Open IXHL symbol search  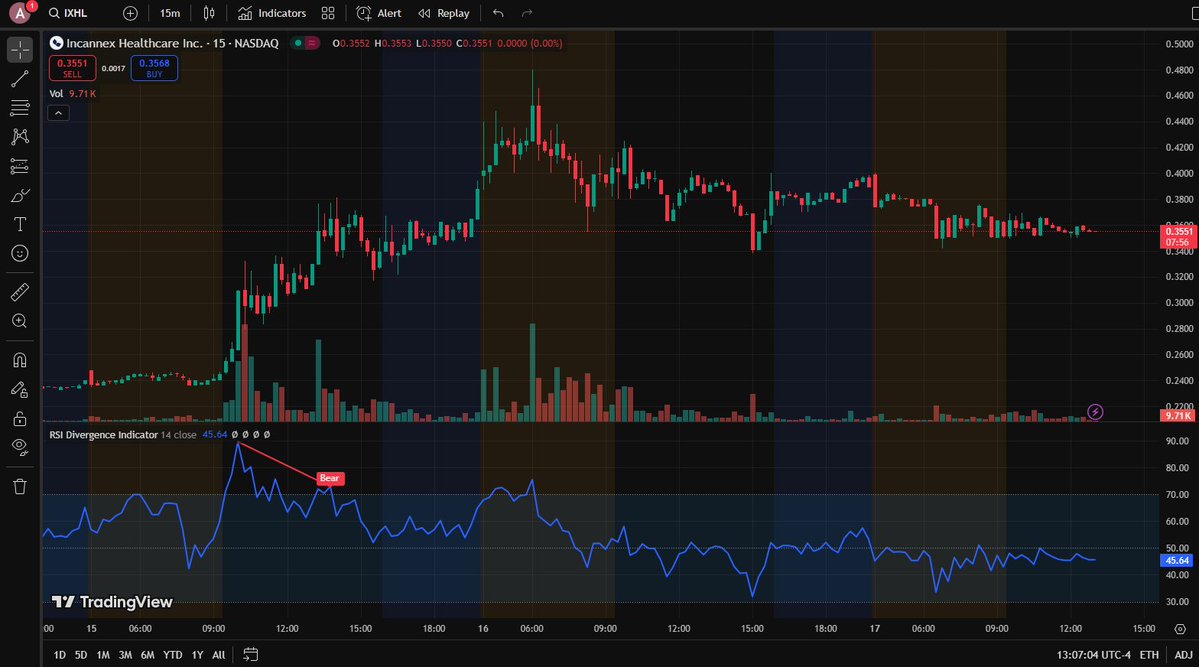[x=68, y=13]
